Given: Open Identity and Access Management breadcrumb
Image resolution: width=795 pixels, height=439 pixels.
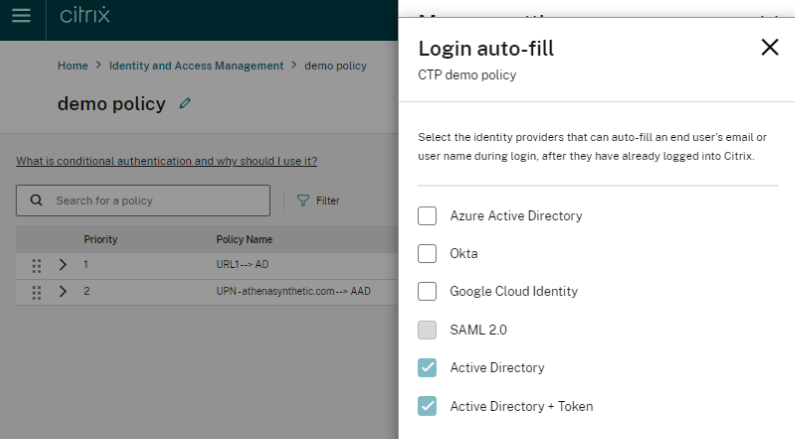Looking at the screenshot, I should pyautogui.click(x=196, y=66).
